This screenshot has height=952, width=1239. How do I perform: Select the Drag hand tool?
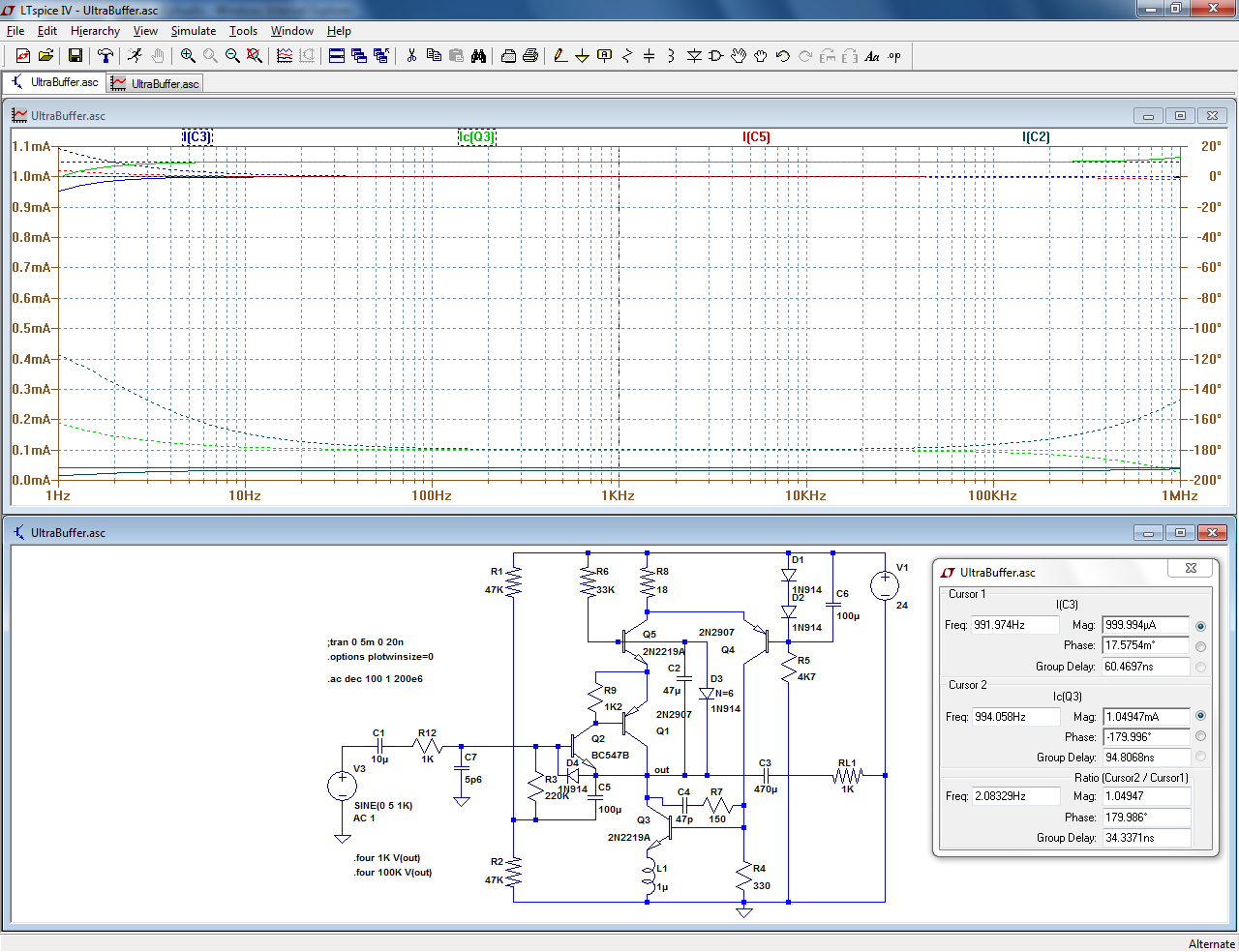(761, 56)
